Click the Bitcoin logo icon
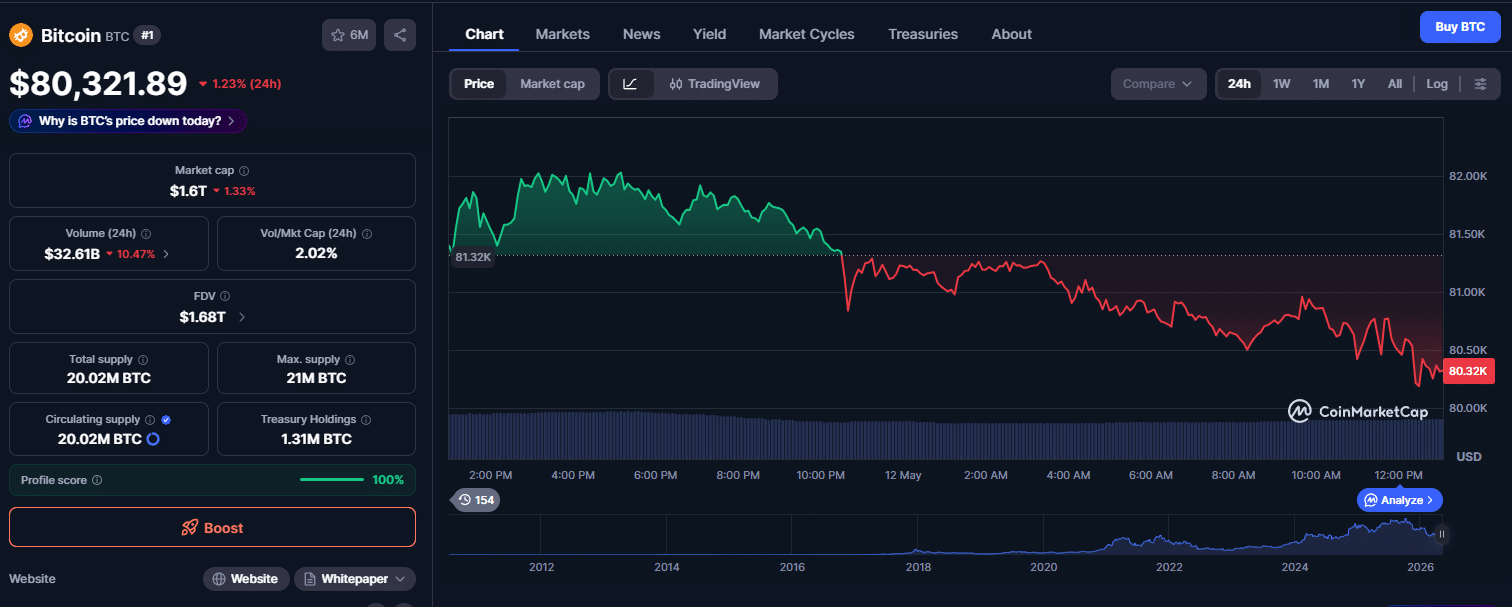Image resolution: width=1512 pixels, height=607 pixels. tap(21, 35)
